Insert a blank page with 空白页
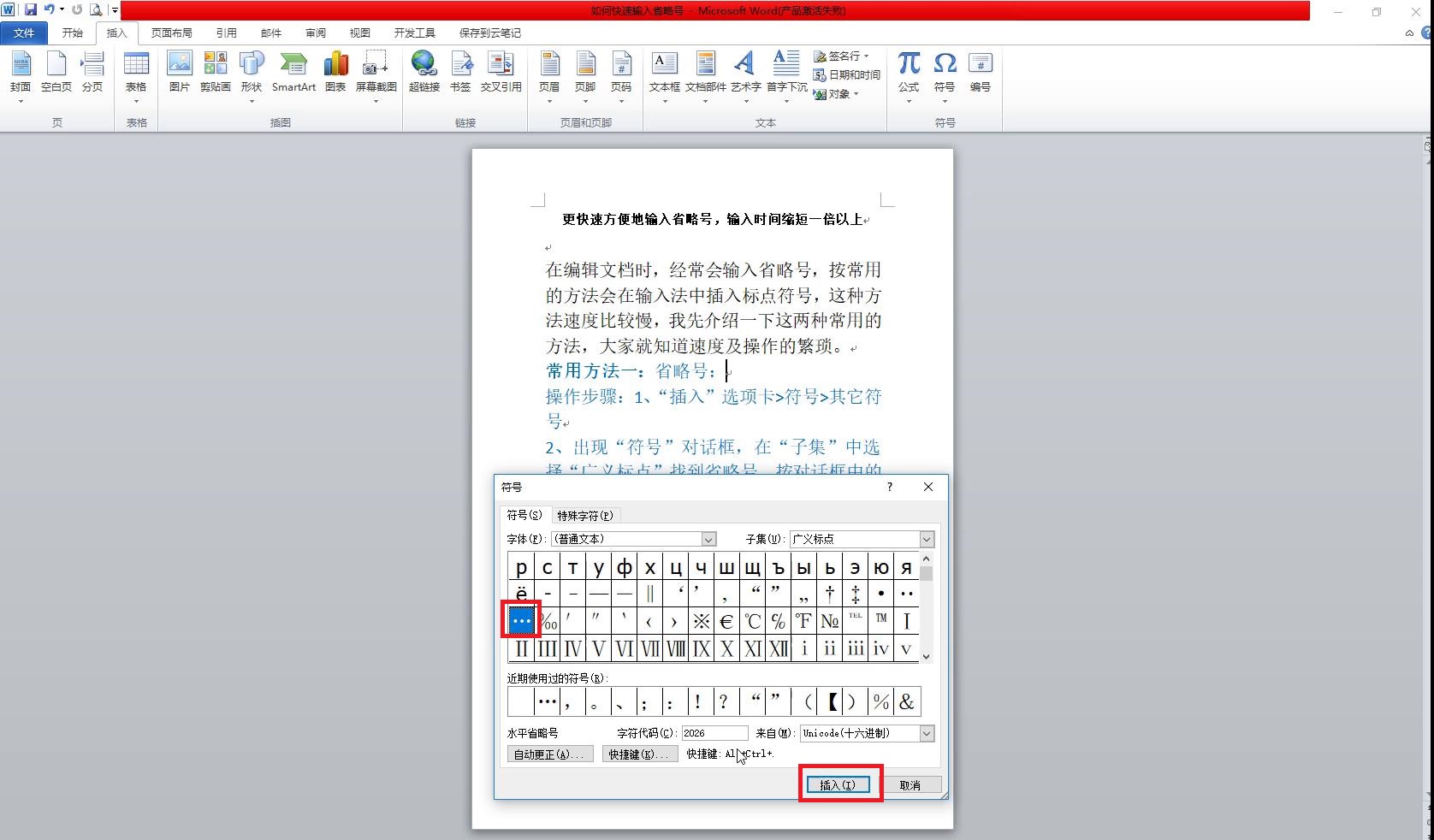1434x840 pixels. [56, 73]
